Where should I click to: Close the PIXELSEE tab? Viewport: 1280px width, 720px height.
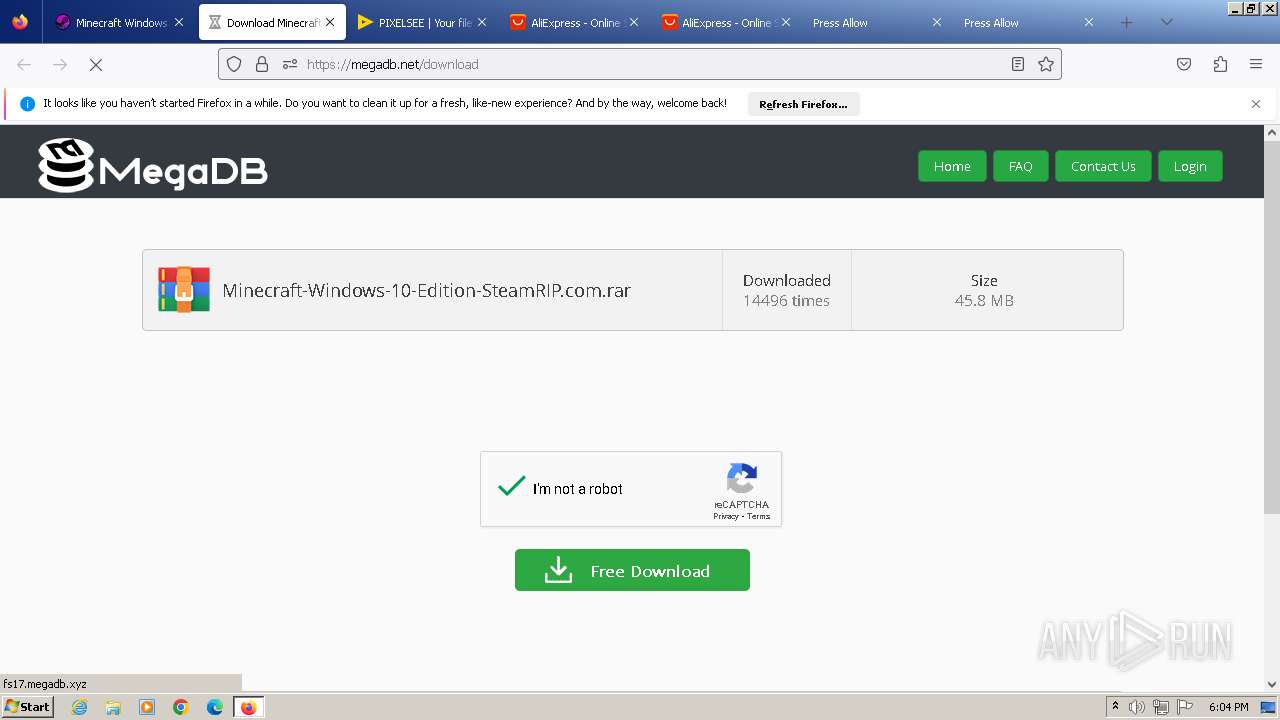482,22
